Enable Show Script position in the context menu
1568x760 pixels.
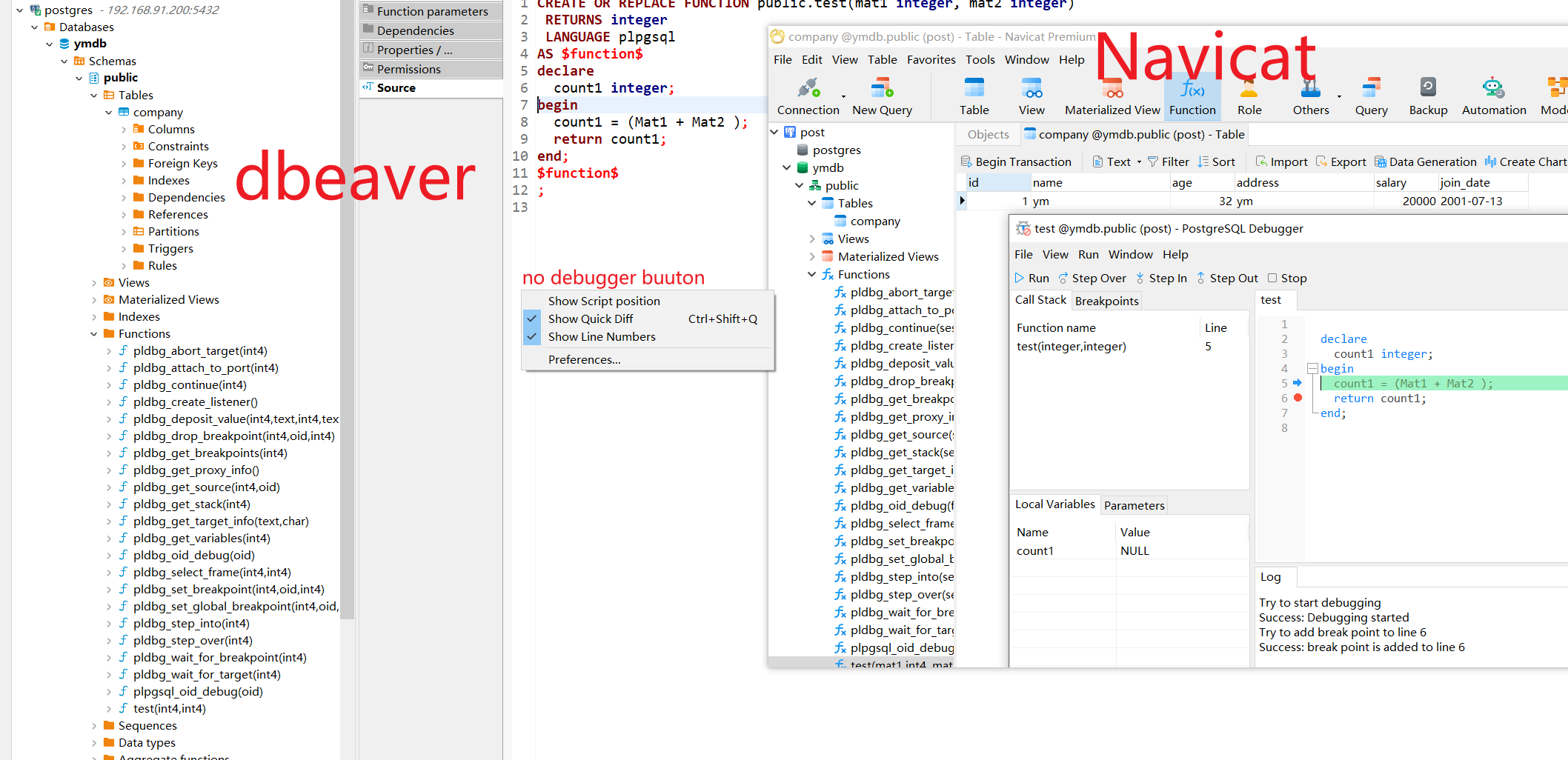coord(605,301)
